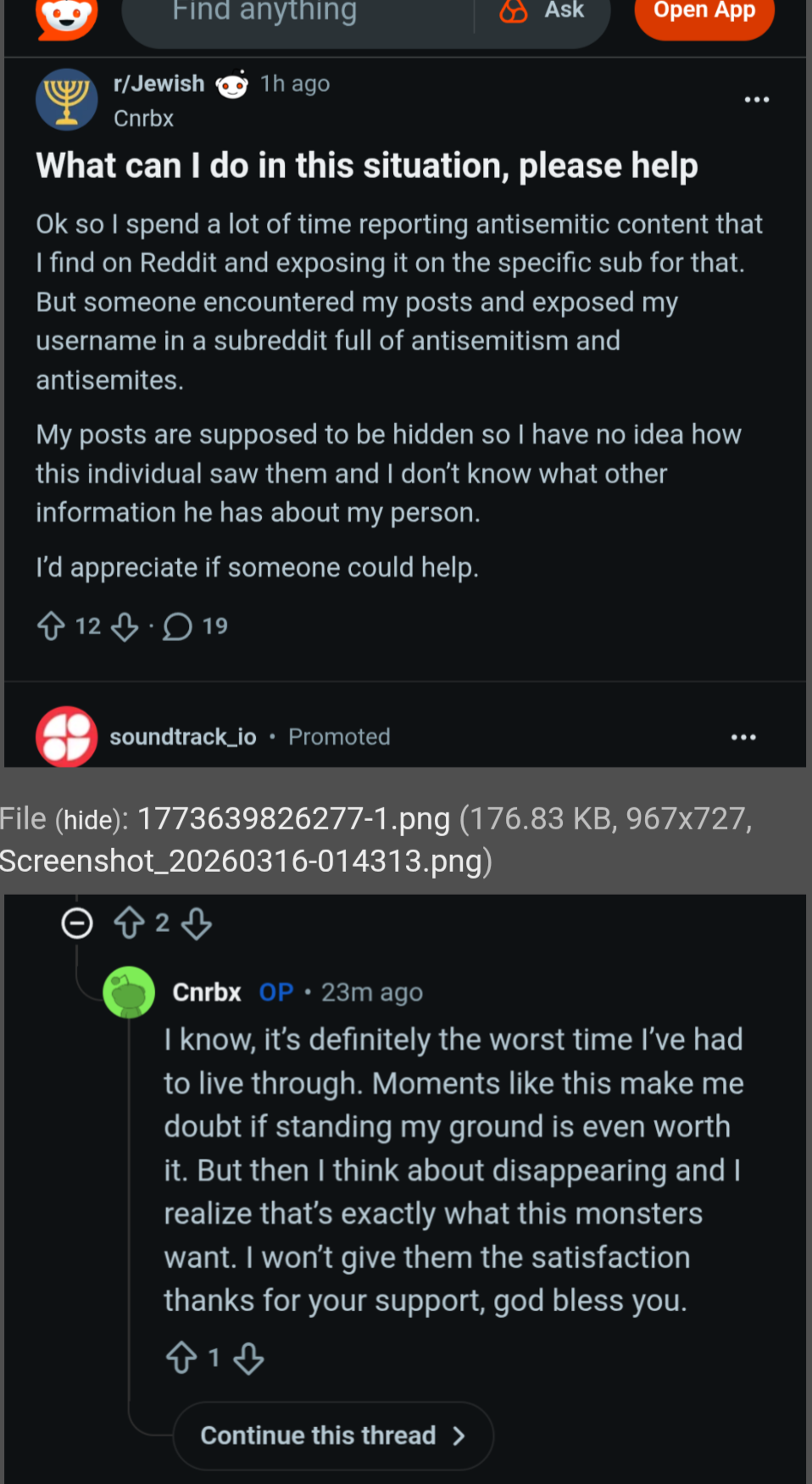Upvote the main post
Viewport: 812px width, 1484px height.
click(52, 627)
